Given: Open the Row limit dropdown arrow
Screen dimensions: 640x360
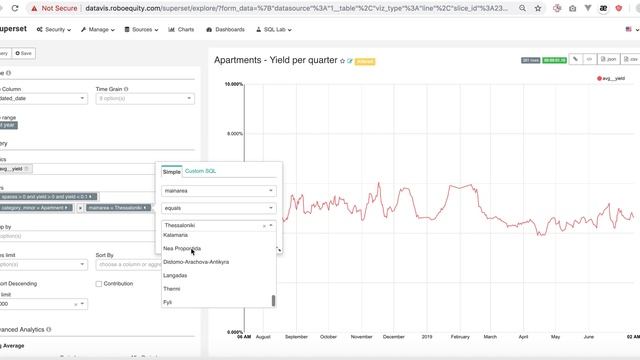Looking at the screenshot, I should [82, 304].
